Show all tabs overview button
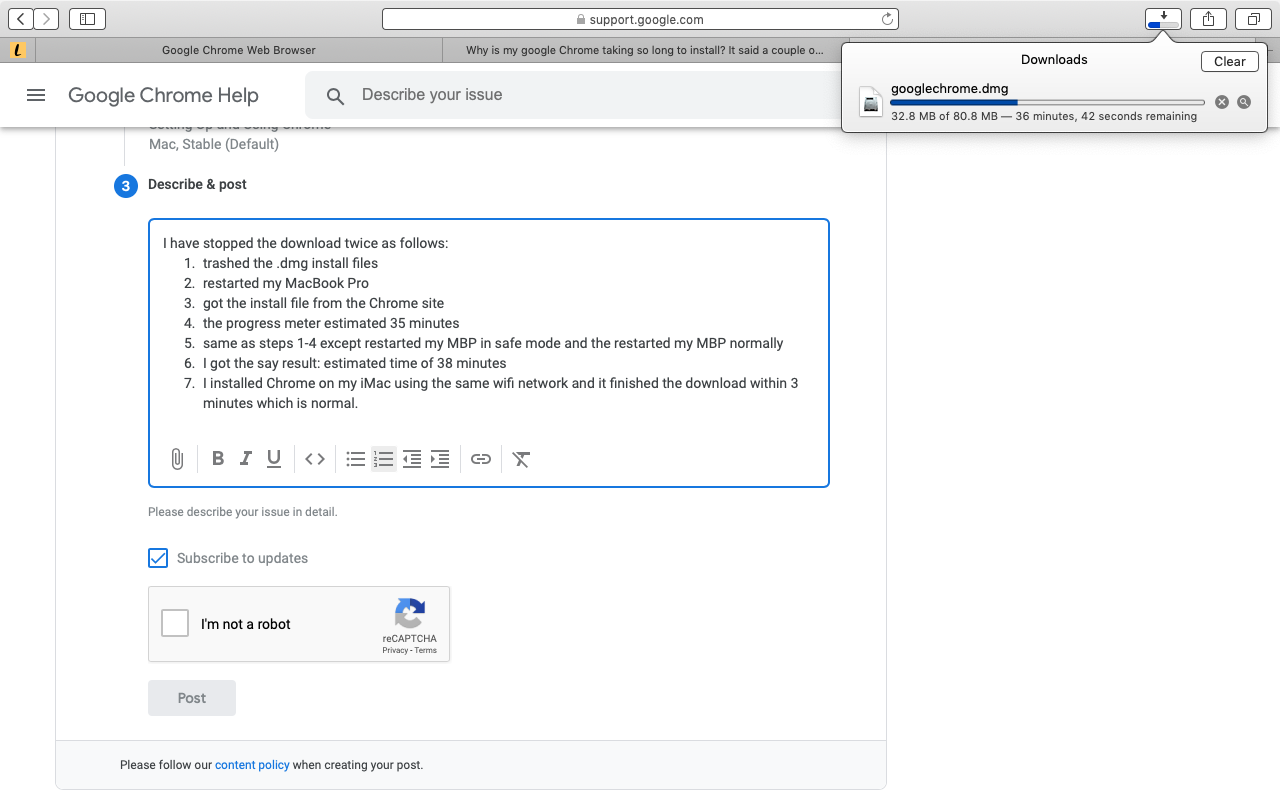 click(1253, 19)
